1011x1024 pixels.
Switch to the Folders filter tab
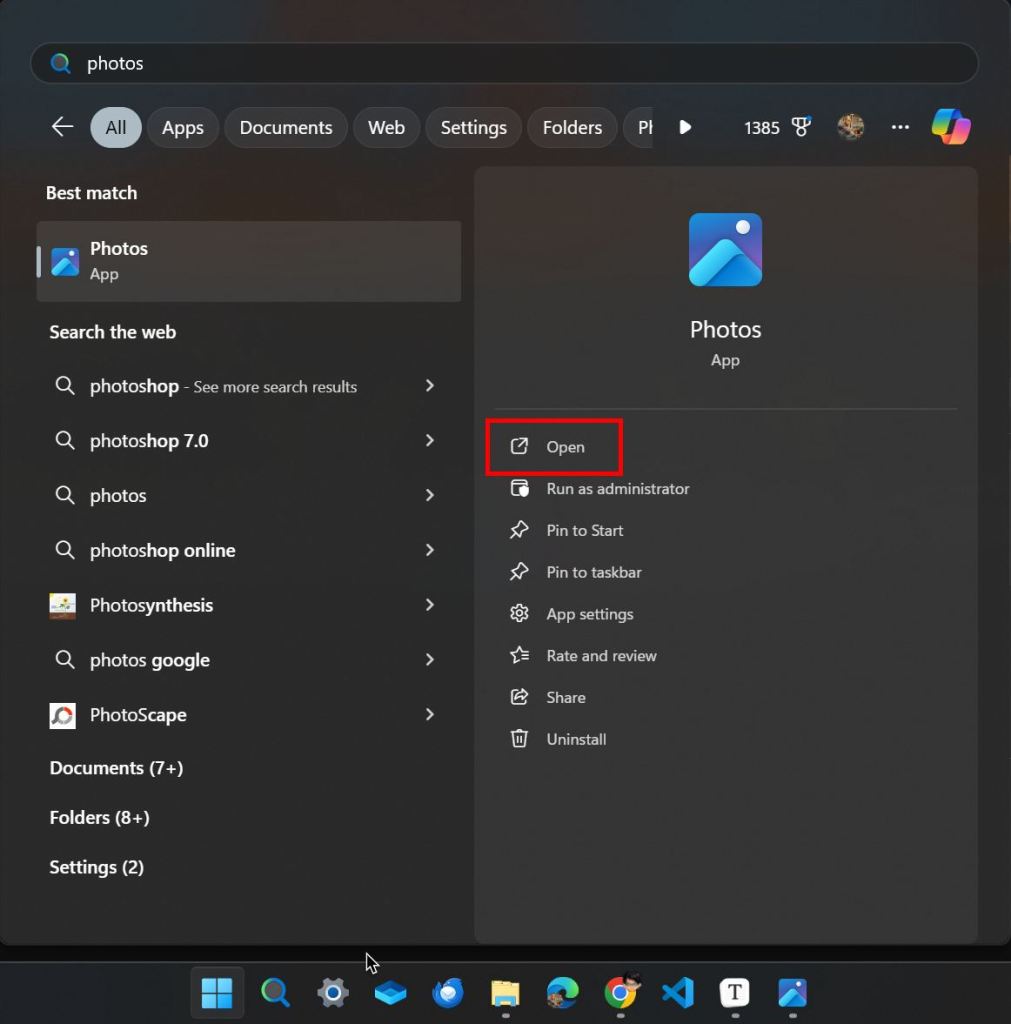pos(572,127)
